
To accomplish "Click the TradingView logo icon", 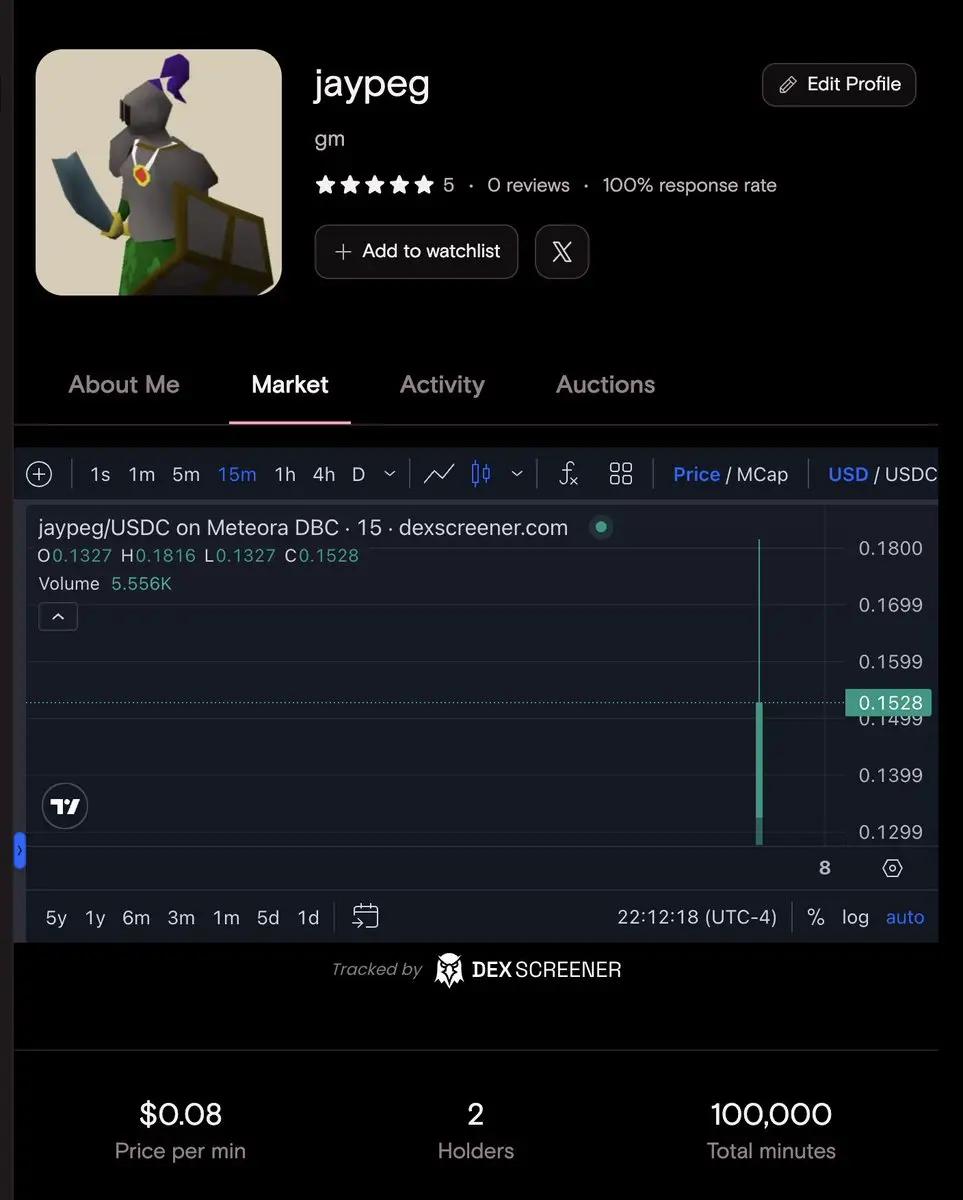I will [x=65, y=806].
